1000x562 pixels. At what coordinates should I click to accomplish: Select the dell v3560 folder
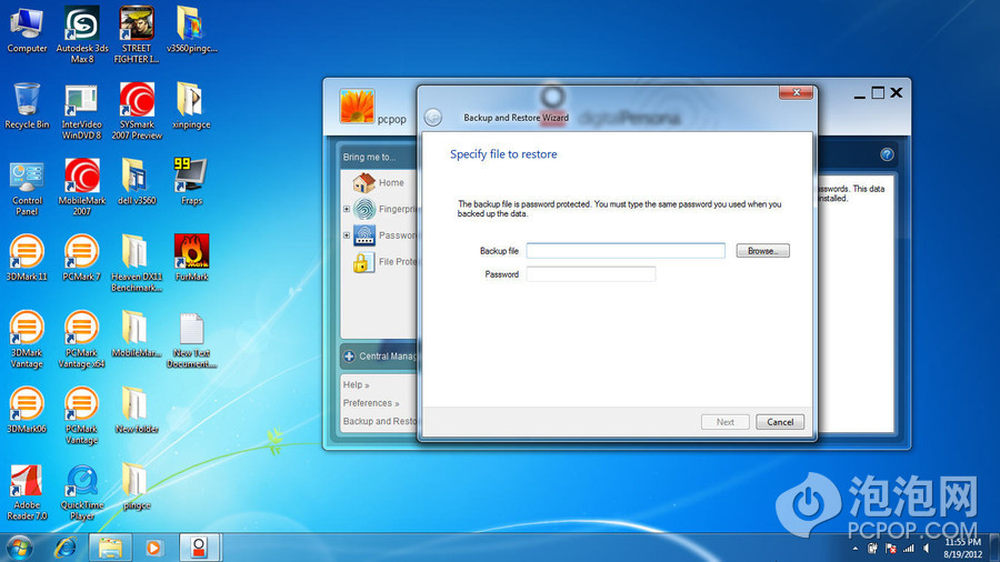(136, 182)
